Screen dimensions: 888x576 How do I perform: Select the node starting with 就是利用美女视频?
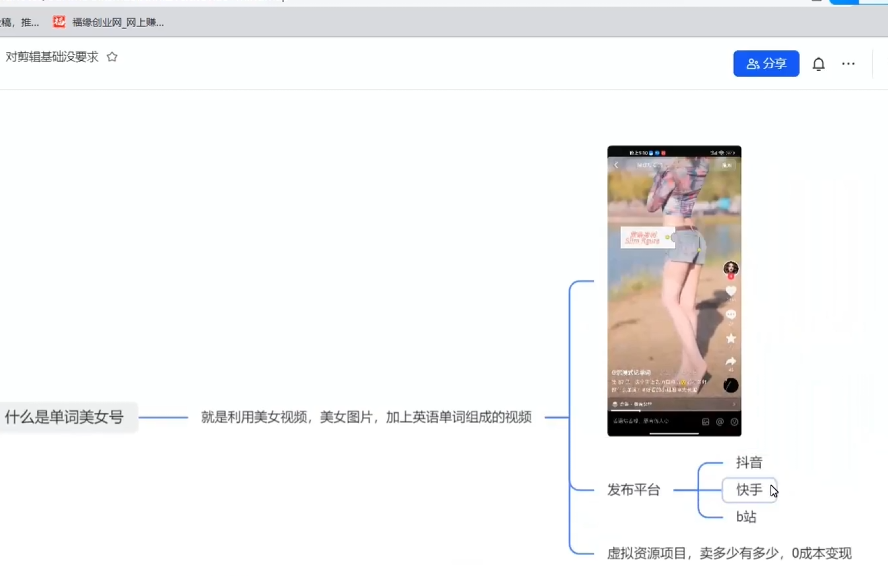click(366, 417)
